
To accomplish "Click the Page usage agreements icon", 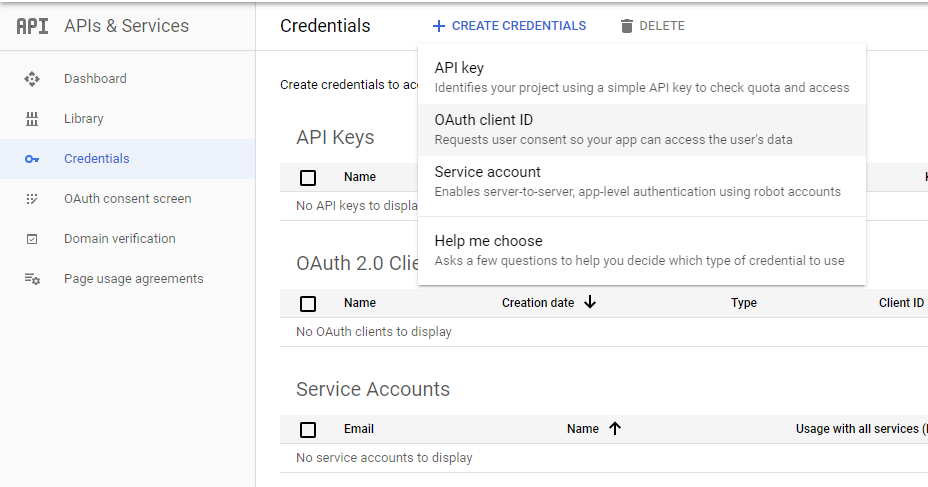I will [32, 279].
